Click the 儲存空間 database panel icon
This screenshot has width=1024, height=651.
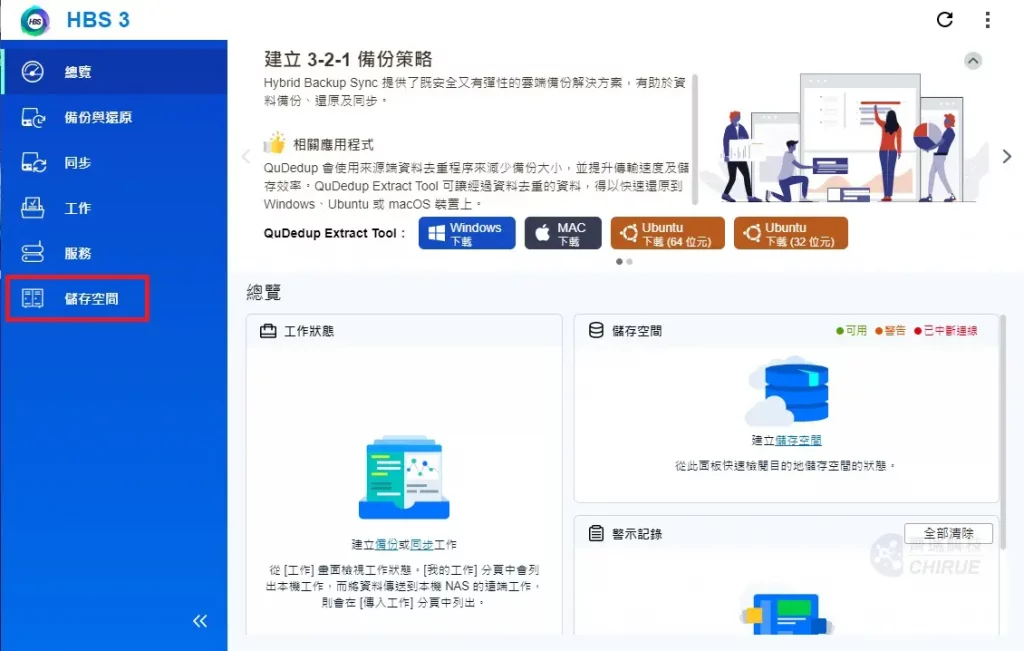point(596,330)
